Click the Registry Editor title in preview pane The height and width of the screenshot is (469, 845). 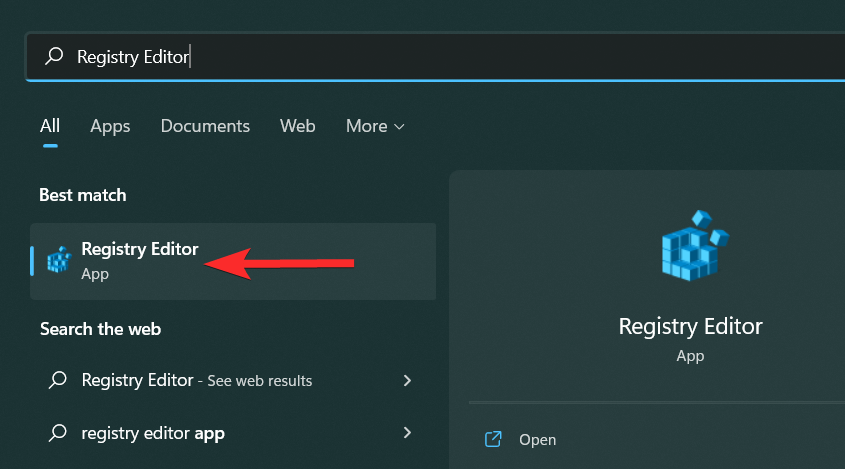690,326
